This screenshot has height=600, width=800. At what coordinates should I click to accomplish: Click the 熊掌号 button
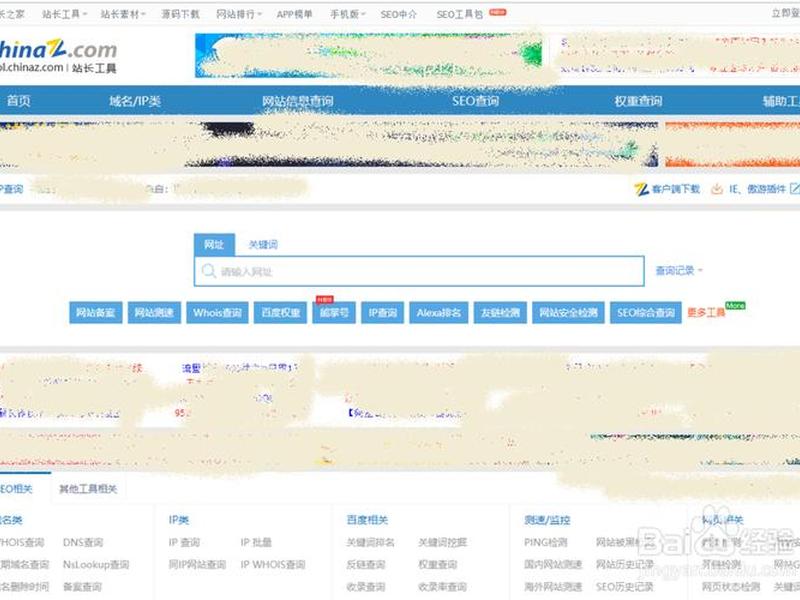[x=334, y=312]
